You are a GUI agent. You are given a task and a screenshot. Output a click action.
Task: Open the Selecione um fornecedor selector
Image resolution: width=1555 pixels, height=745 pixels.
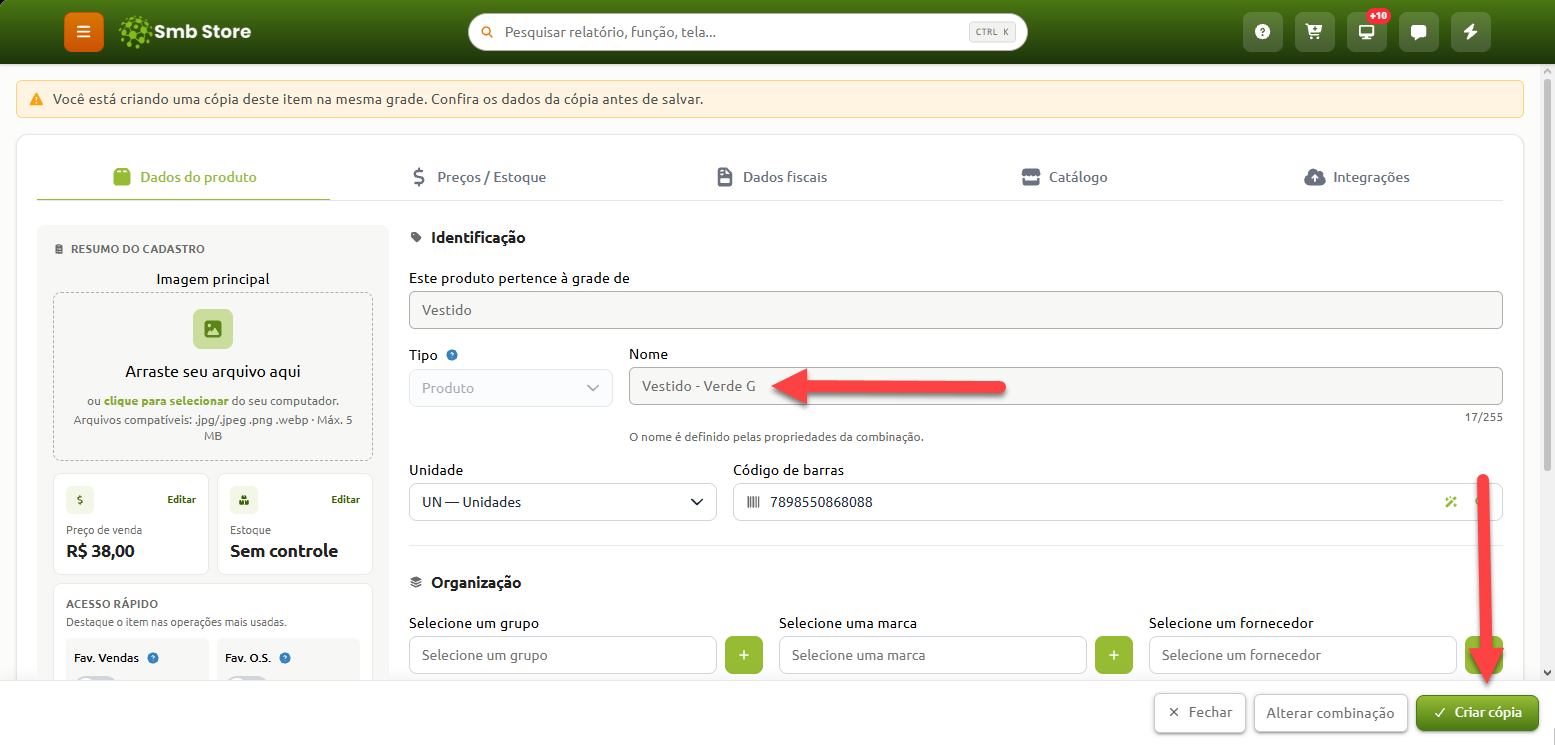click(1303, 655)
